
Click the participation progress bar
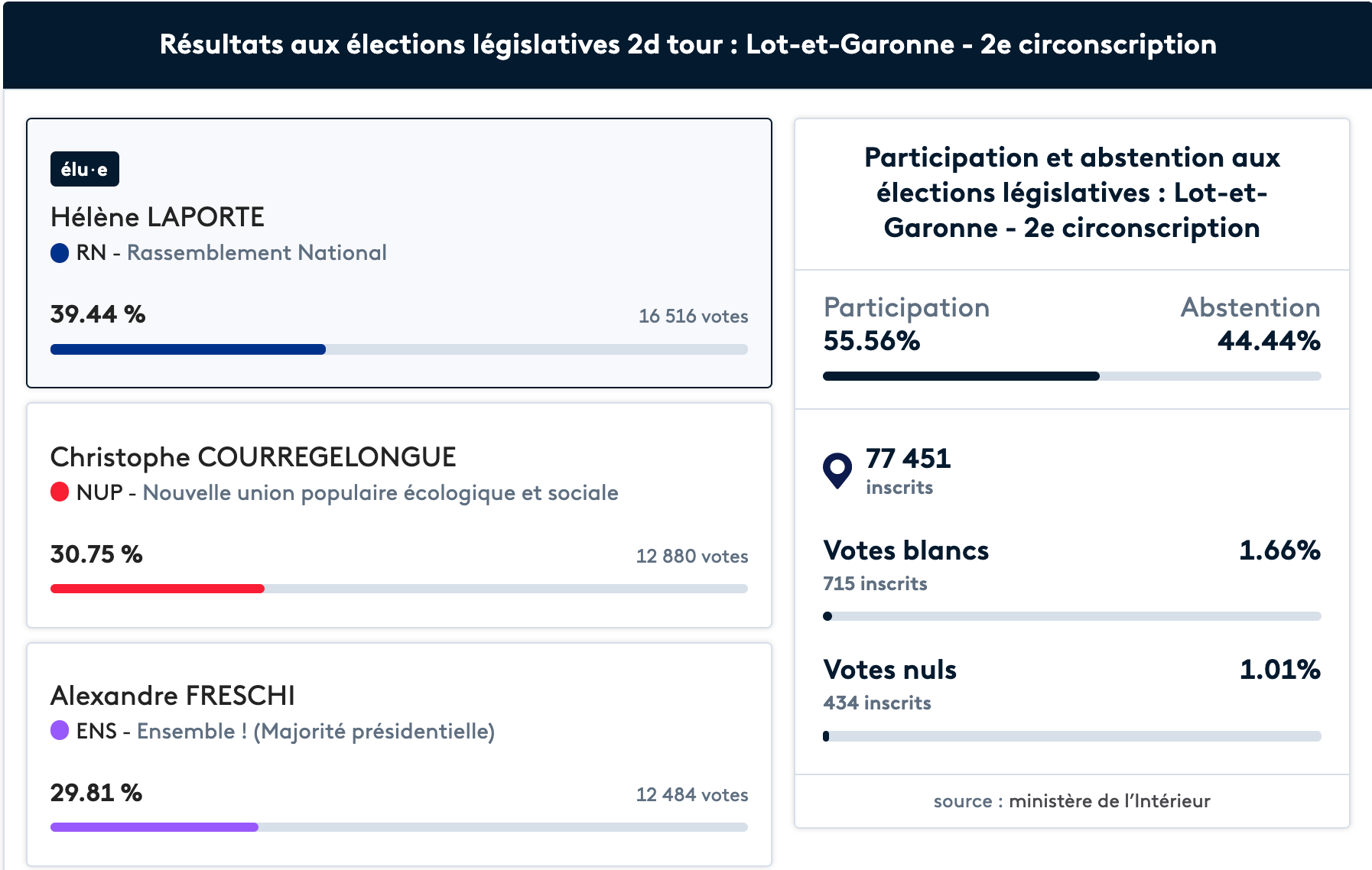click(x=1071, y=376)
